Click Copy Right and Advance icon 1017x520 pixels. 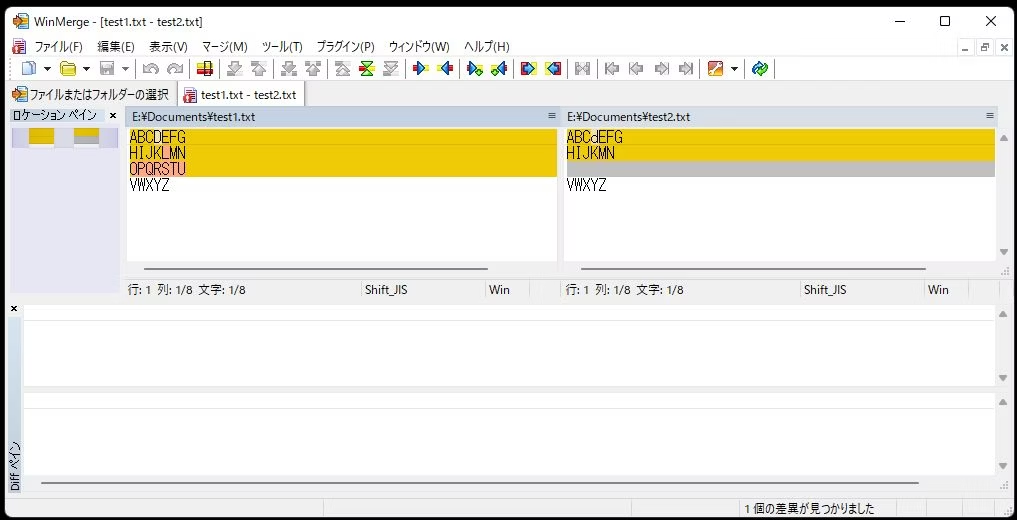click(x=475, y=68)
